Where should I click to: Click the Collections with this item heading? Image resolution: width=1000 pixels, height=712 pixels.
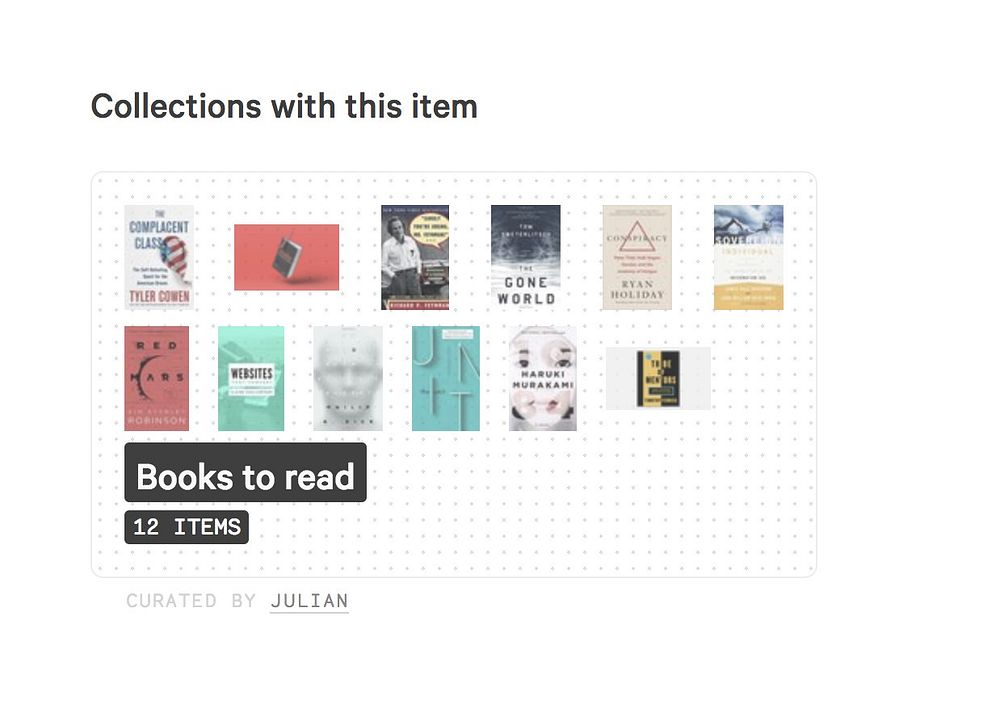click(284, 106)
